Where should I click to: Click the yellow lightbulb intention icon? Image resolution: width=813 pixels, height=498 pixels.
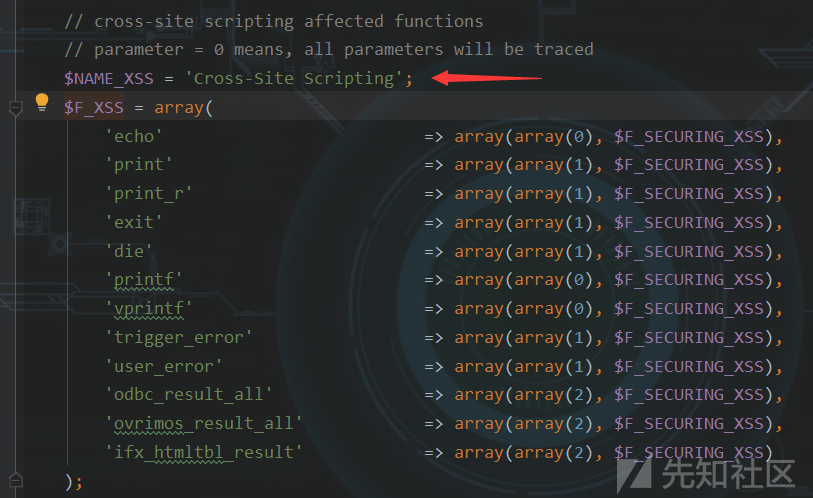click(x=42, y=102)
